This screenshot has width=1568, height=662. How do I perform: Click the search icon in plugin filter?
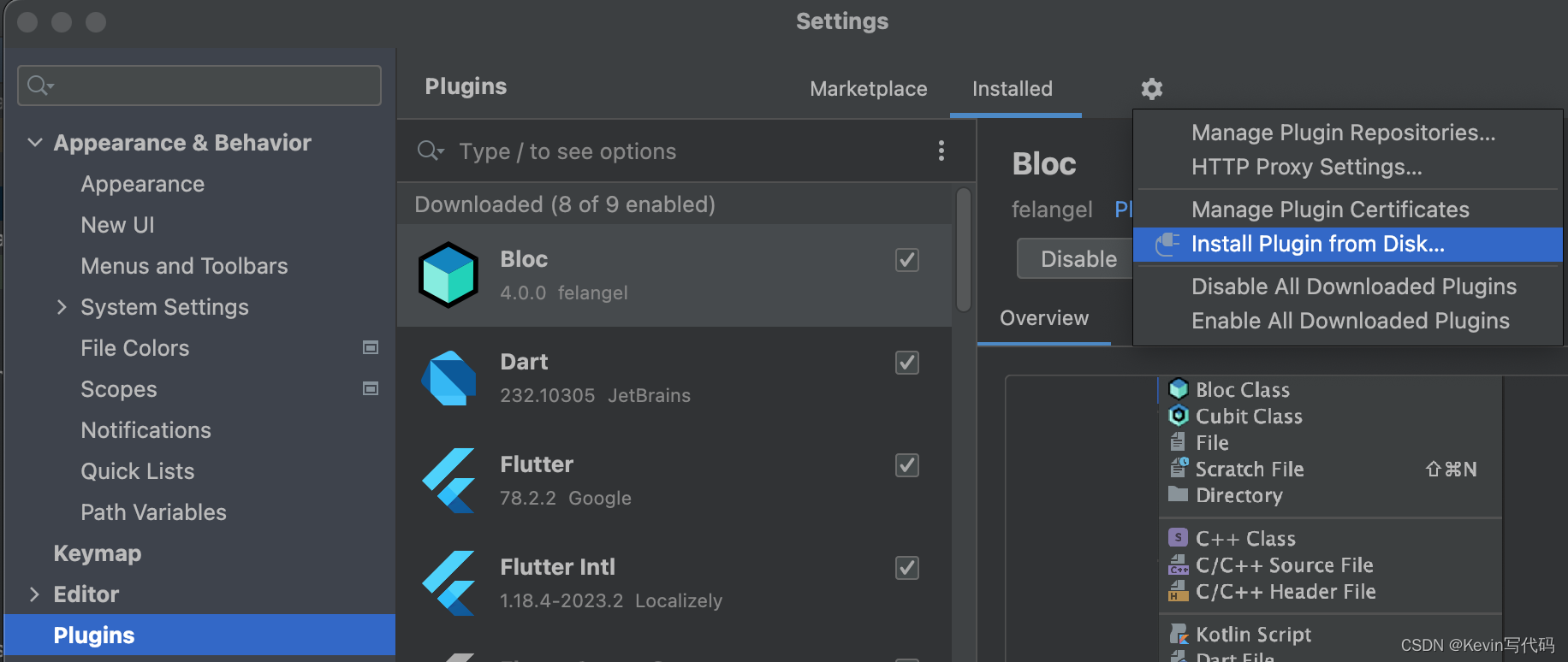tap(430, 151)
